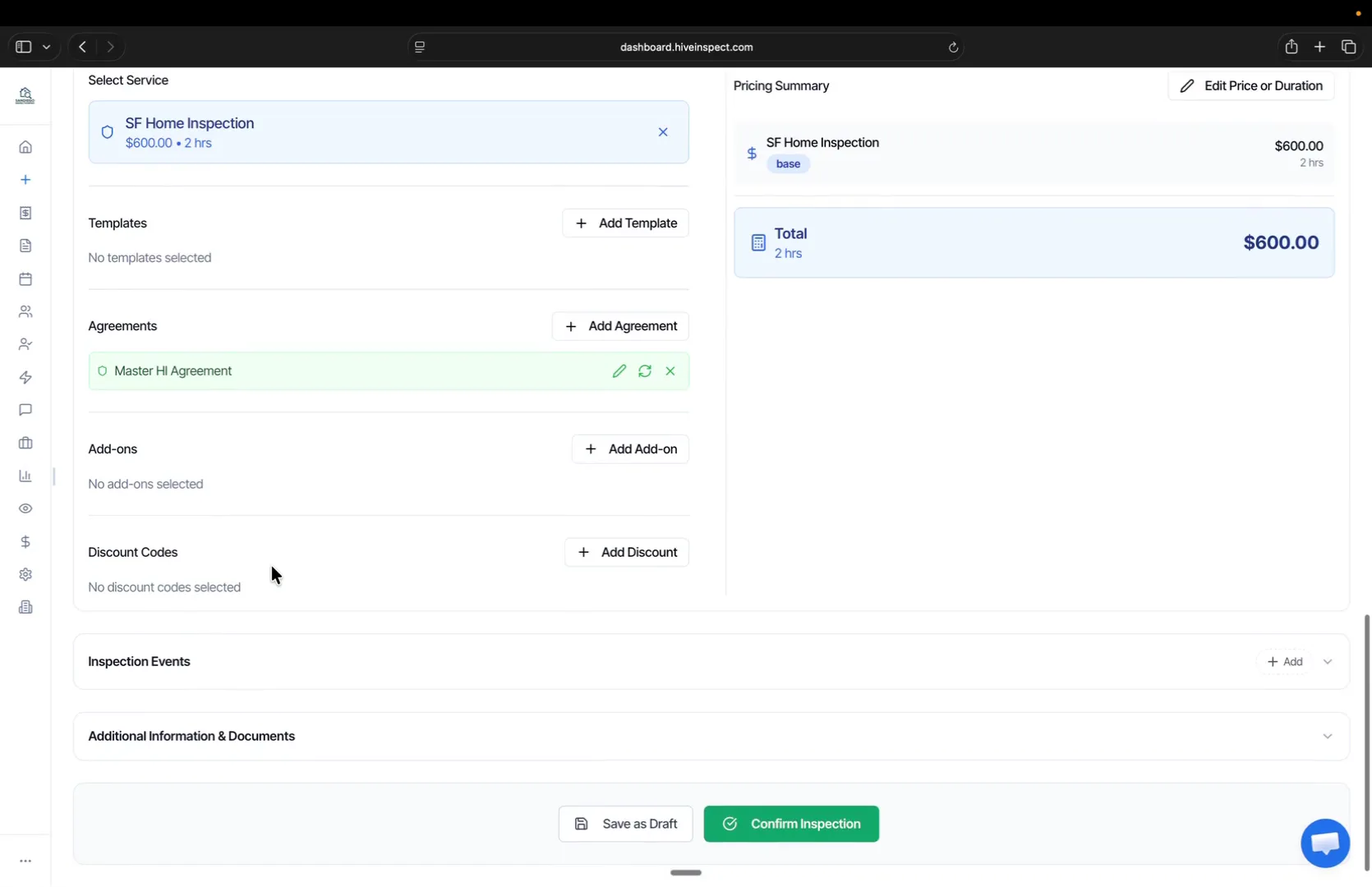Click the sidebar resize handle
The width and height of the screenshot is (1372, 887).
click(54, 476)
